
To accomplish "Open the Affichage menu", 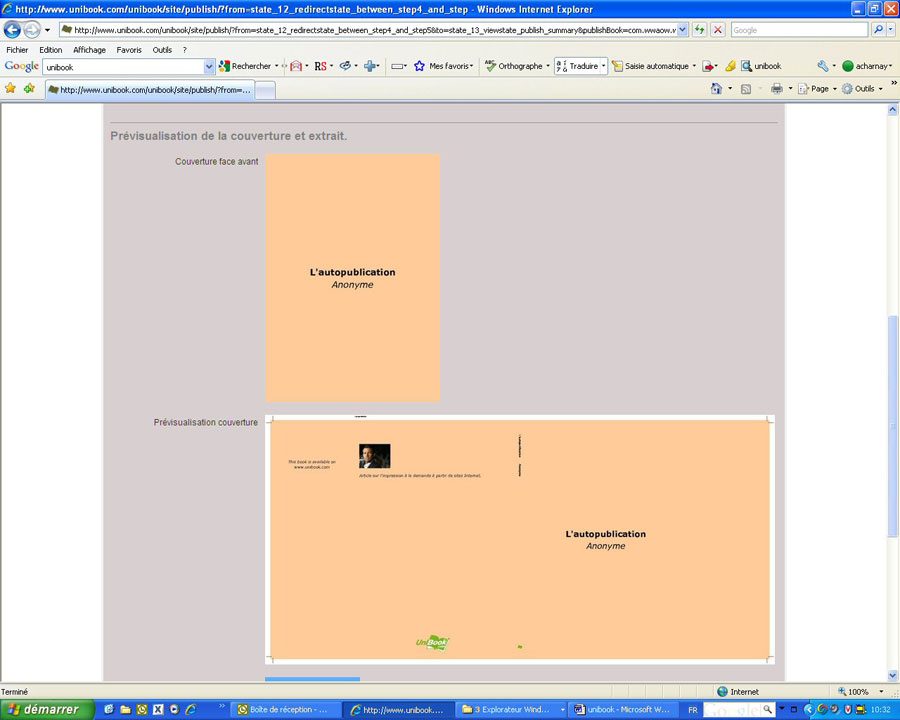I will tap(89, 49).
